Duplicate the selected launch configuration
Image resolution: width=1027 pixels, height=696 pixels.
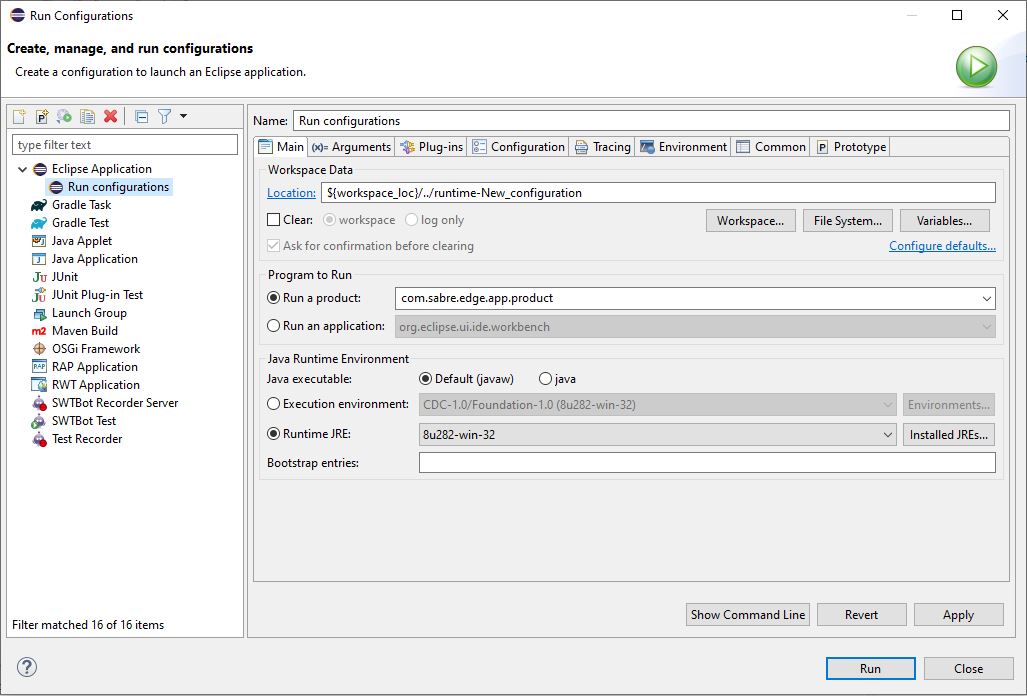87,117
